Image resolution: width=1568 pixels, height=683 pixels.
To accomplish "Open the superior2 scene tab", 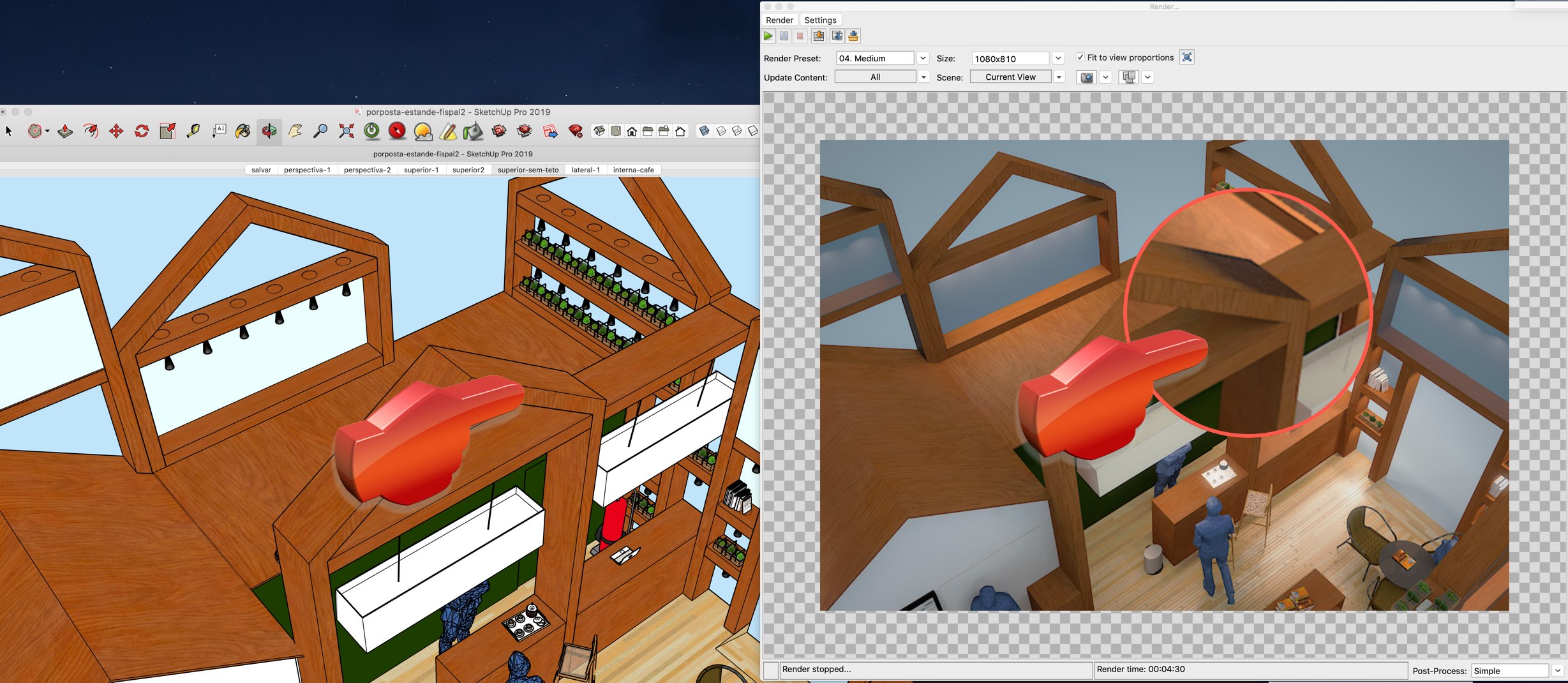I will click(x=468, y=170).
